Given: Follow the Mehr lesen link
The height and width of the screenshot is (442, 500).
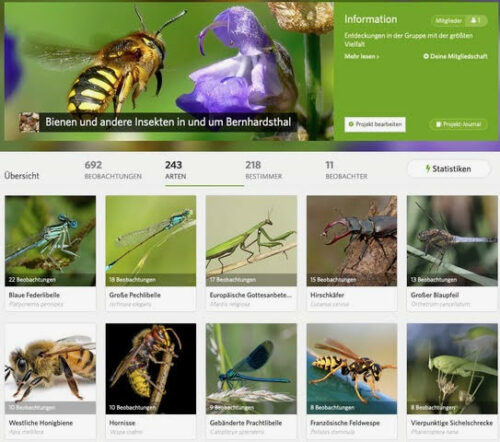Looking at the screenshot, I should (x=361, y=56).
